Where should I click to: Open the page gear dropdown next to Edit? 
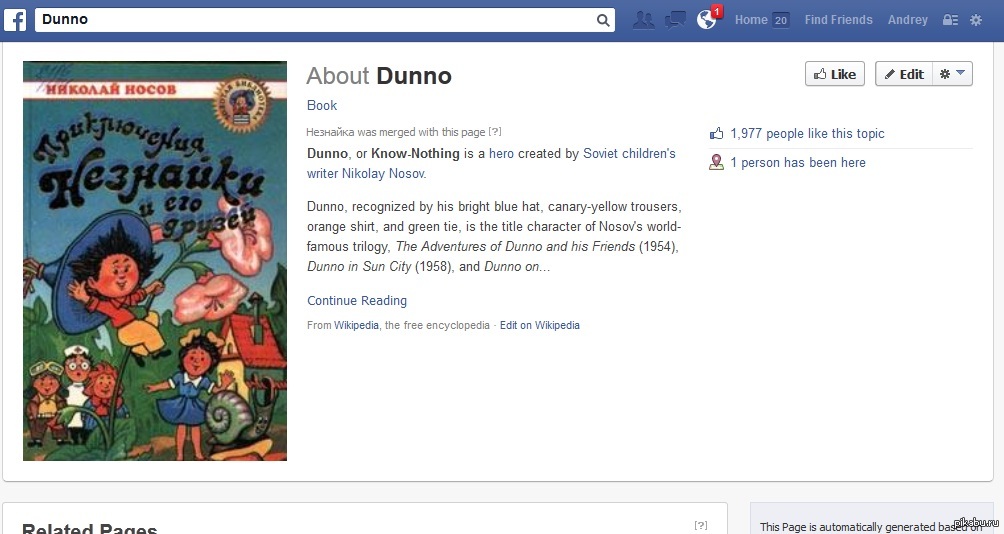[952, 74]
